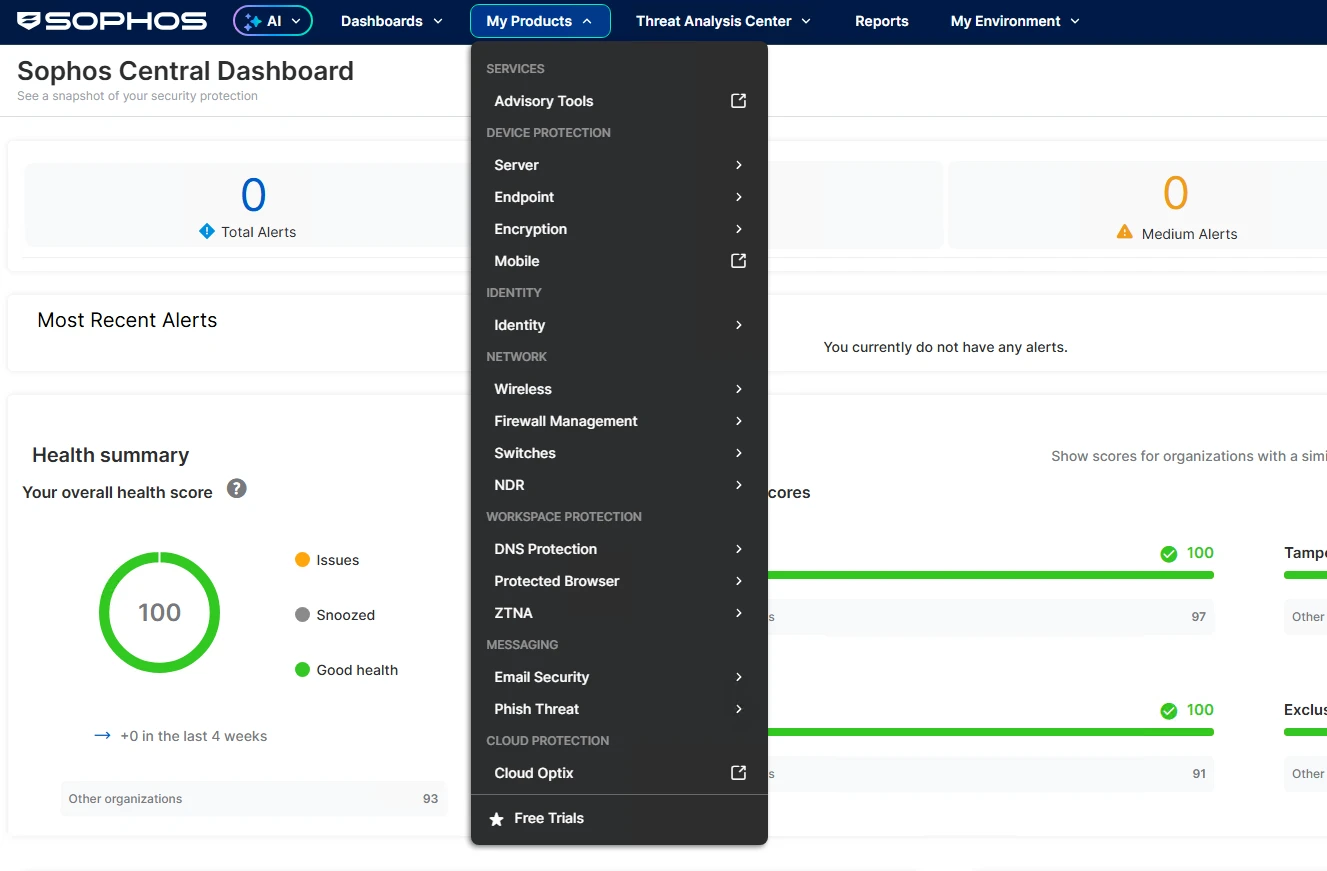Viewport: 1327px width, 871px height.
Task: Expand the DNS Protection submenu chevron
Action: pos(739,549)
